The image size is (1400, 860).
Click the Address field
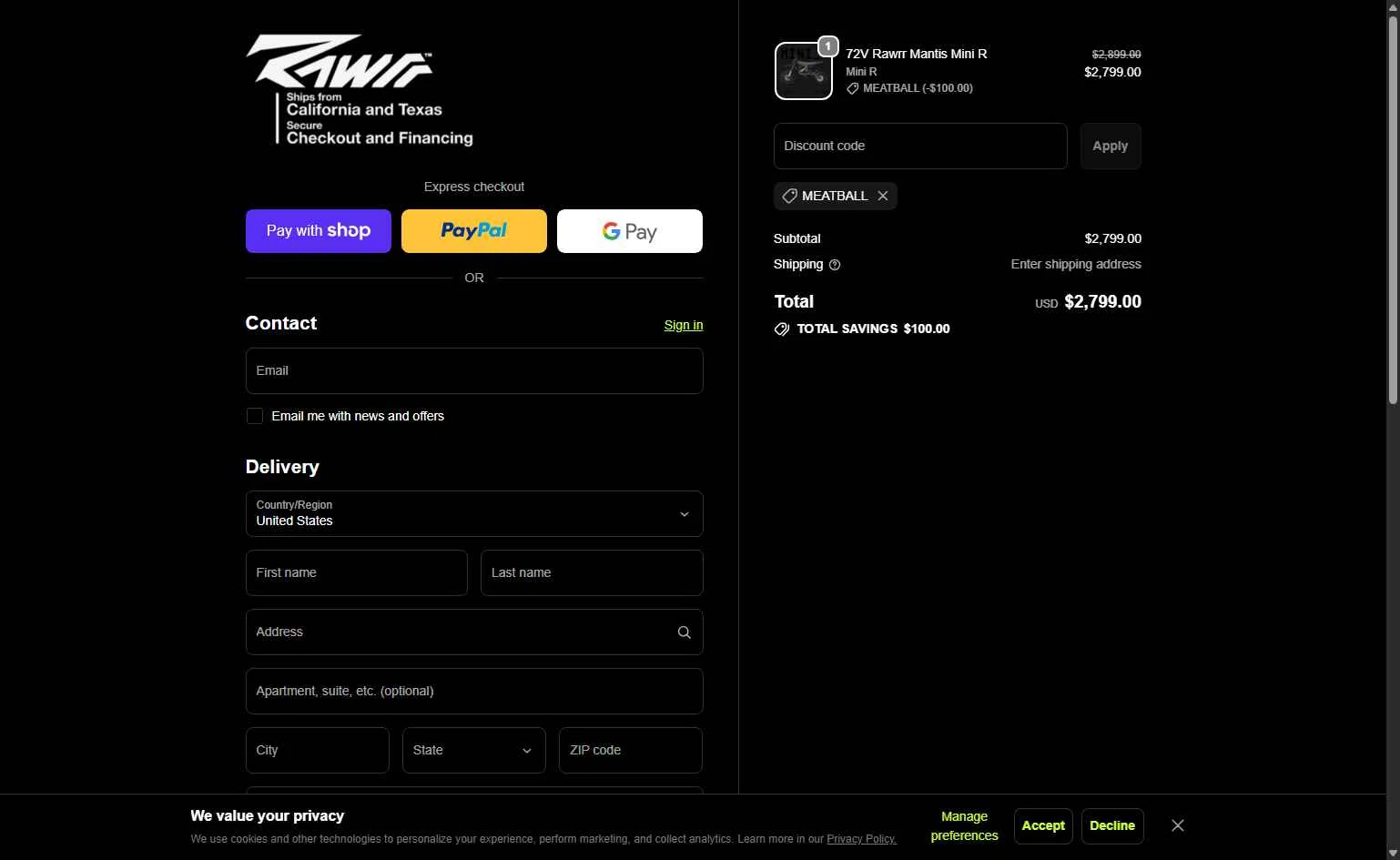coord(474,632)
